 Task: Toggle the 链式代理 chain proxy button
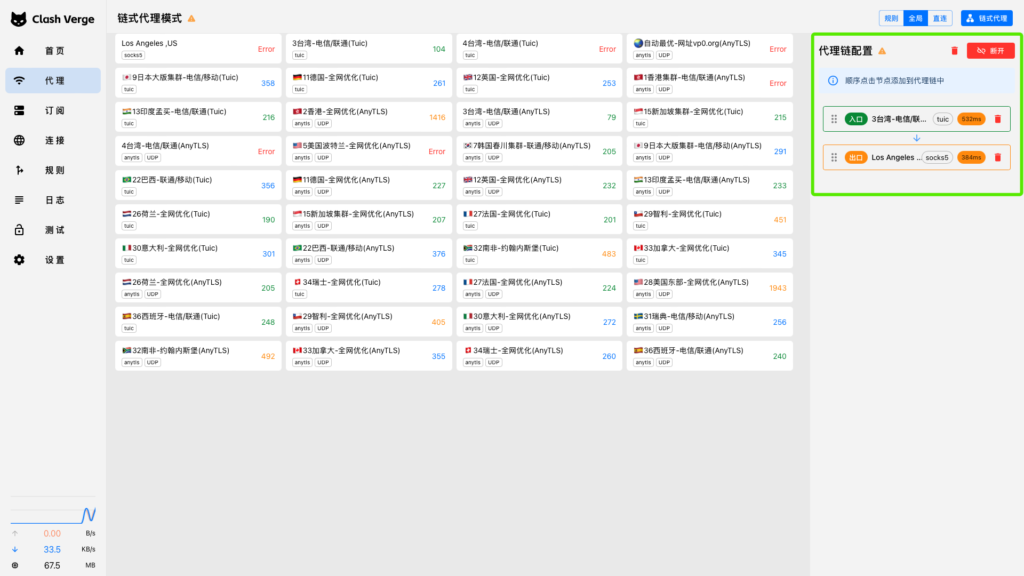point(987,18)
